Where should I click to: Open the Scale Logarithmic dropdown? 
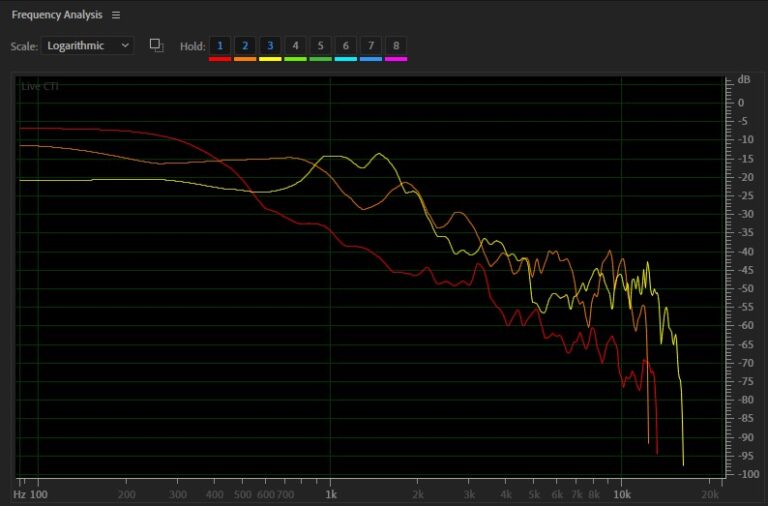pos(87,46)
